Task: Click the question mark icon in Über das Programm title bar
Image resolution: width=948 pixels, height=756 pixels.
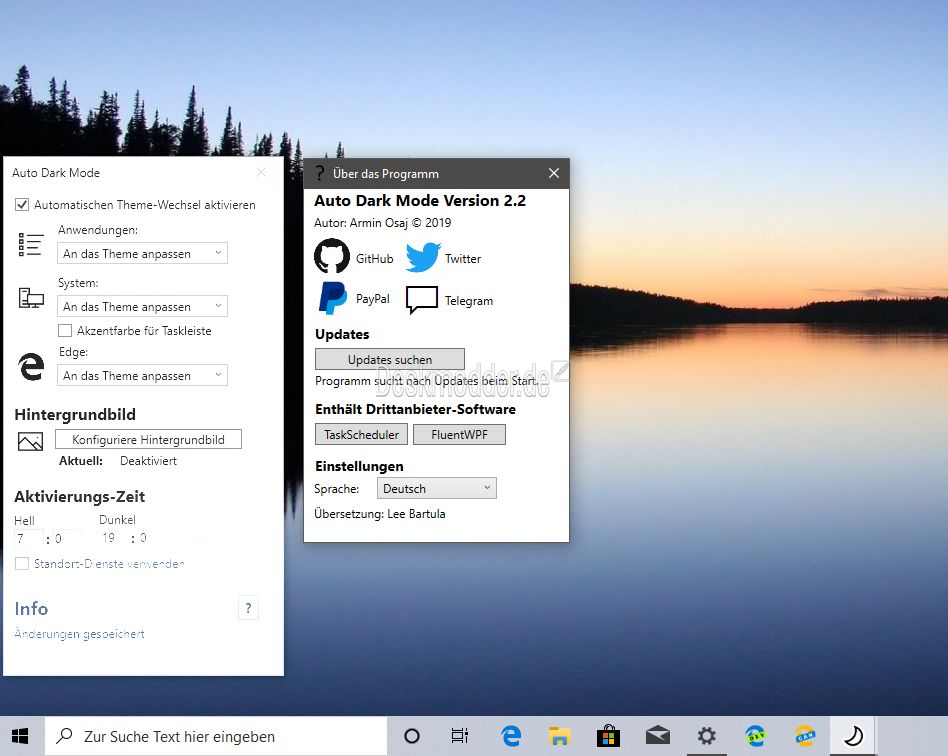Action: [320, 174]
